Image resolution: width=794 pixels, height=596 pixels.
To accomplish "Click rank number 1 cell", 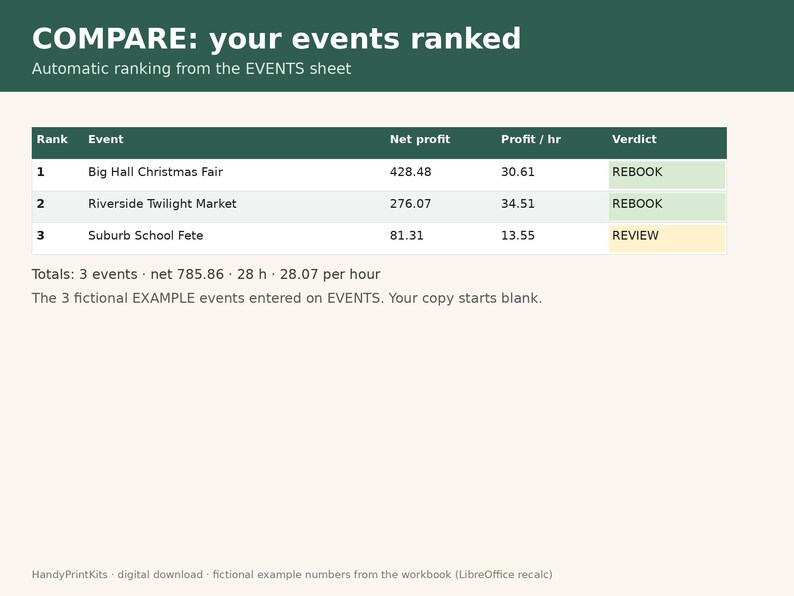I will coord(41,172).
